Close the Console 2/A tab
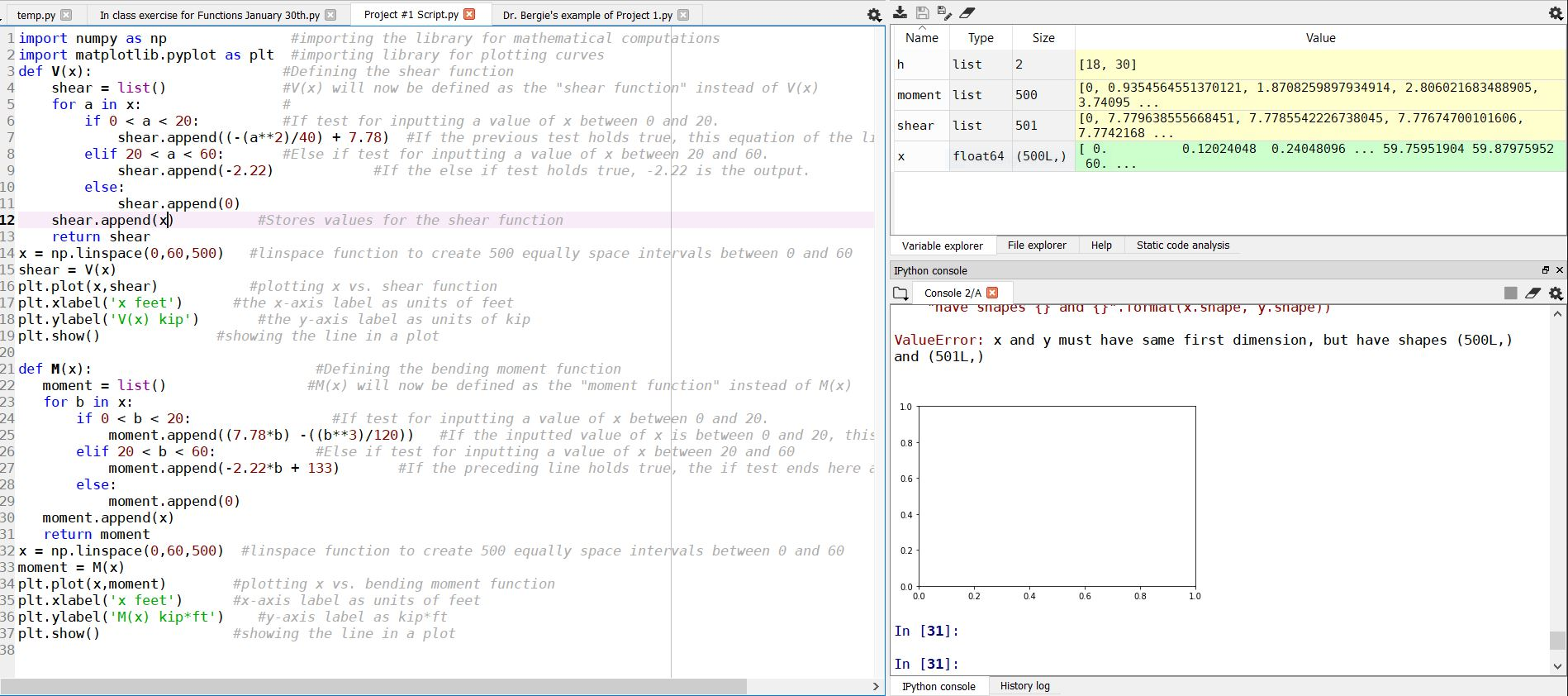This screenshot has height=696, width=1568. [992, 293]
